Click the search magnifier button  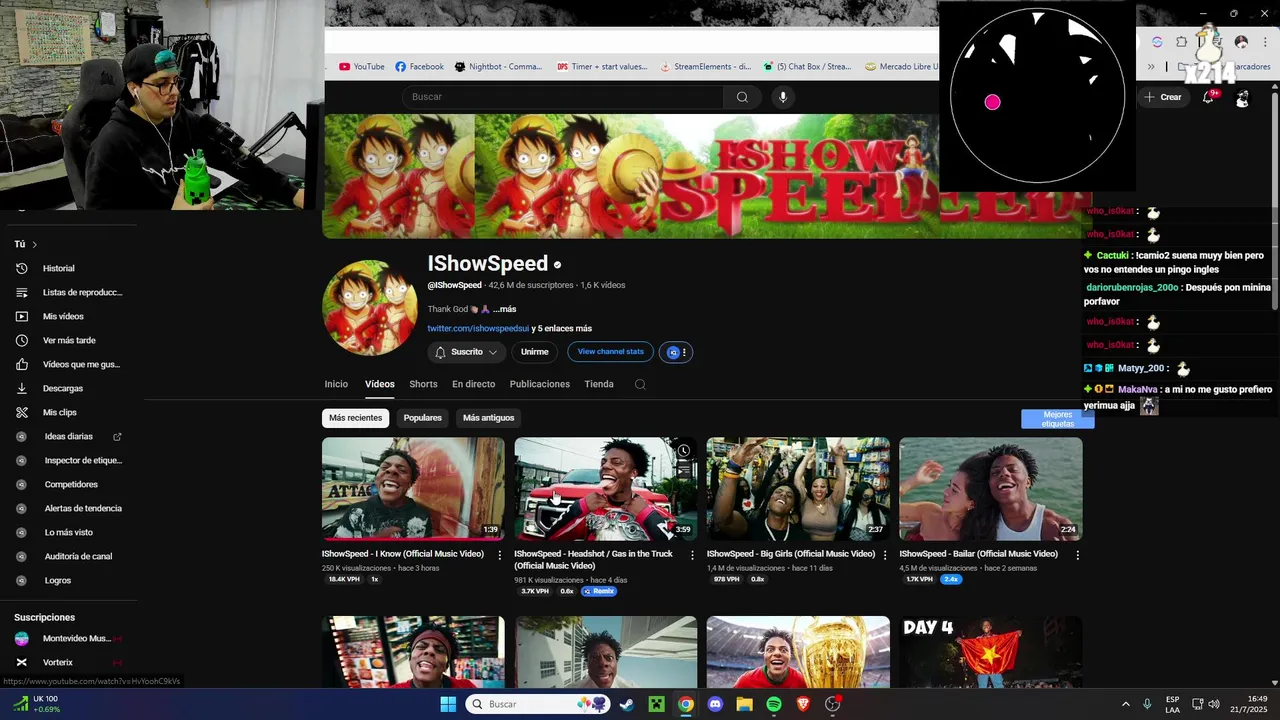click(742, 97)
